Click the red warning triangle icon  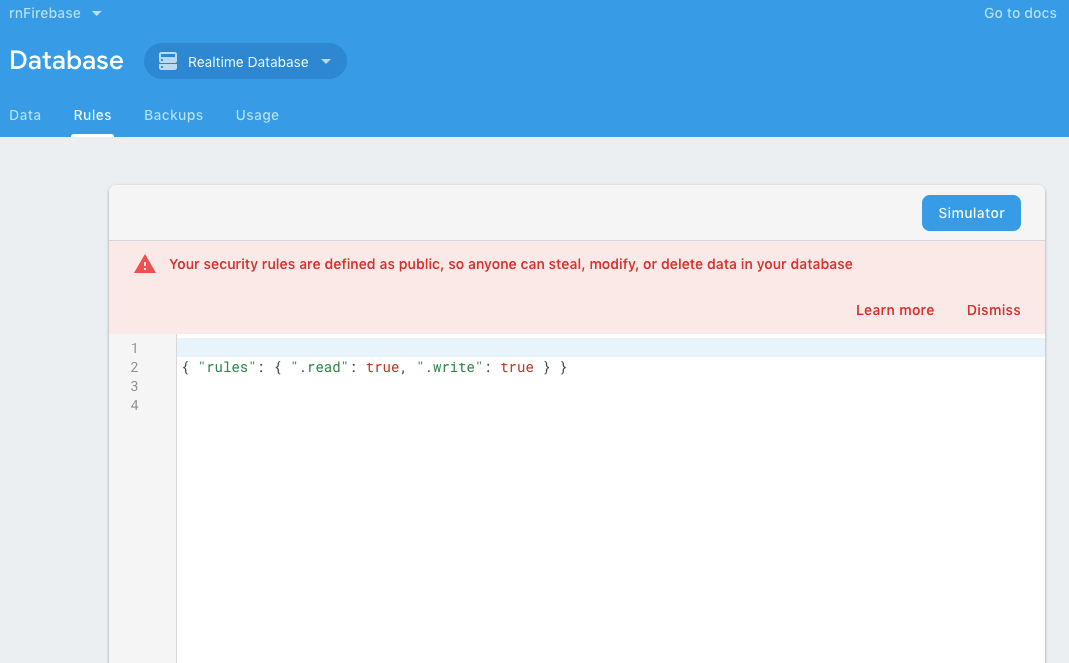[x=145, y=264]
